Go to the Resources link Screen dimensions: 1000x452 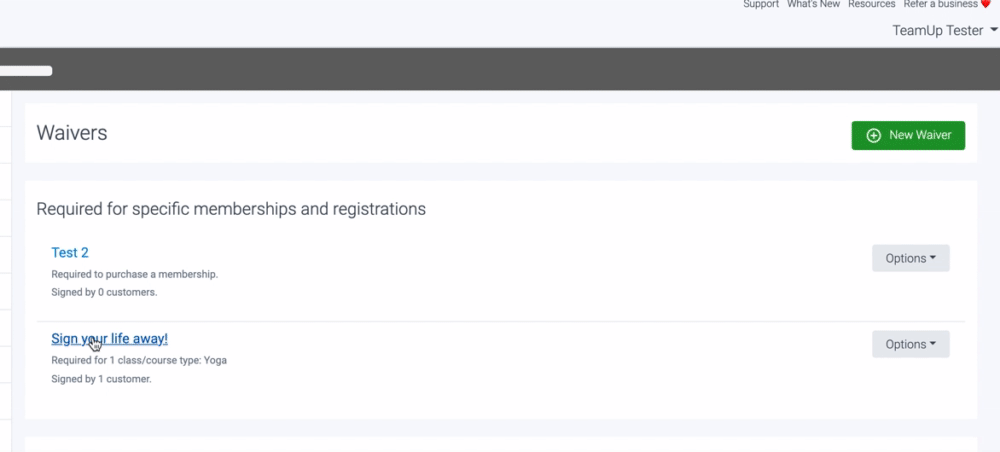871,5
